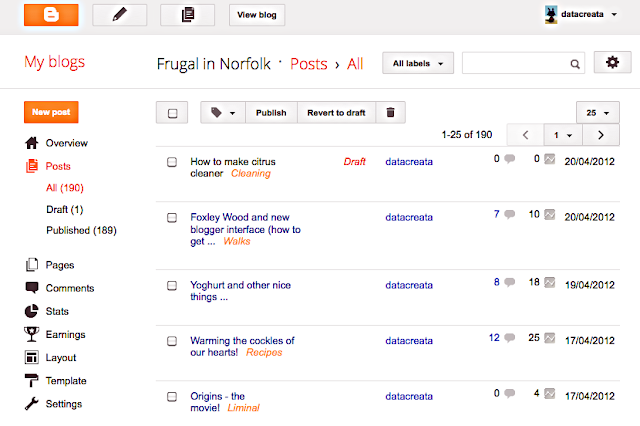Screen dimensions: 640x426
Task: Click the trash delete icon
Action: tap(391, 113)
